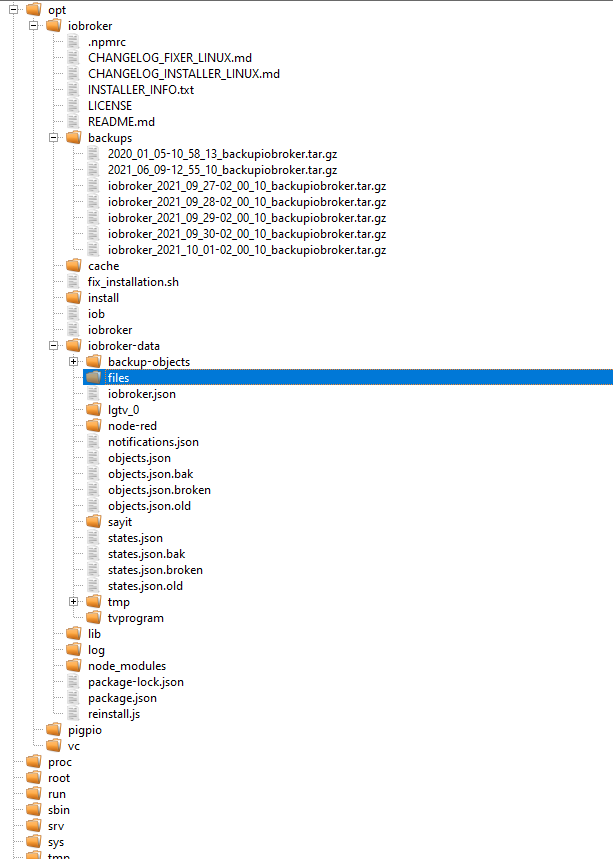Viewport: 613px width, 859px height.
Task: Expand the tmp folder inside iobroker-data
Action: (x=73, y=602)
